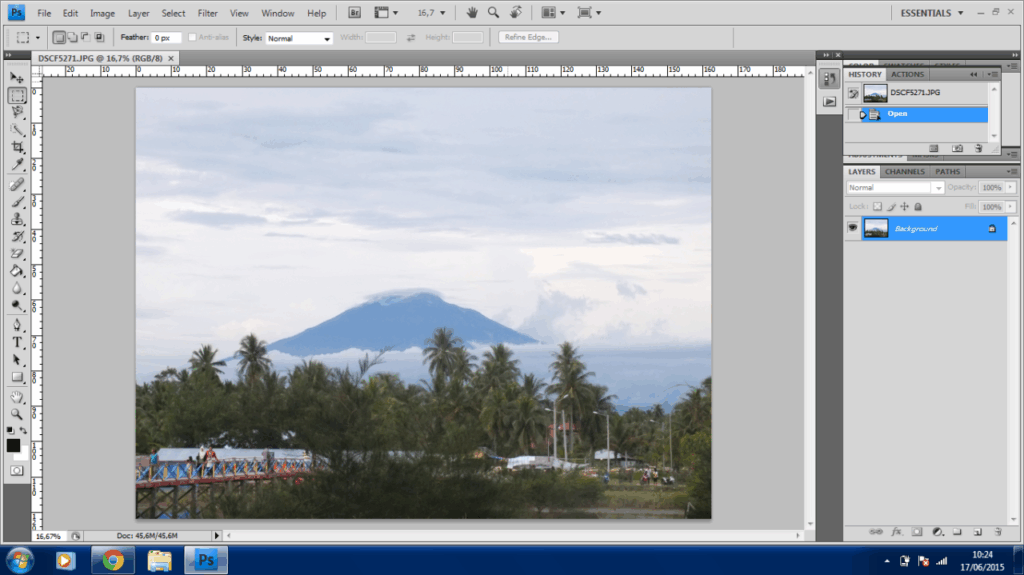Screen dimensions: 1024x575
Task: Delete current history state trash icon
Action: [978, 148]
